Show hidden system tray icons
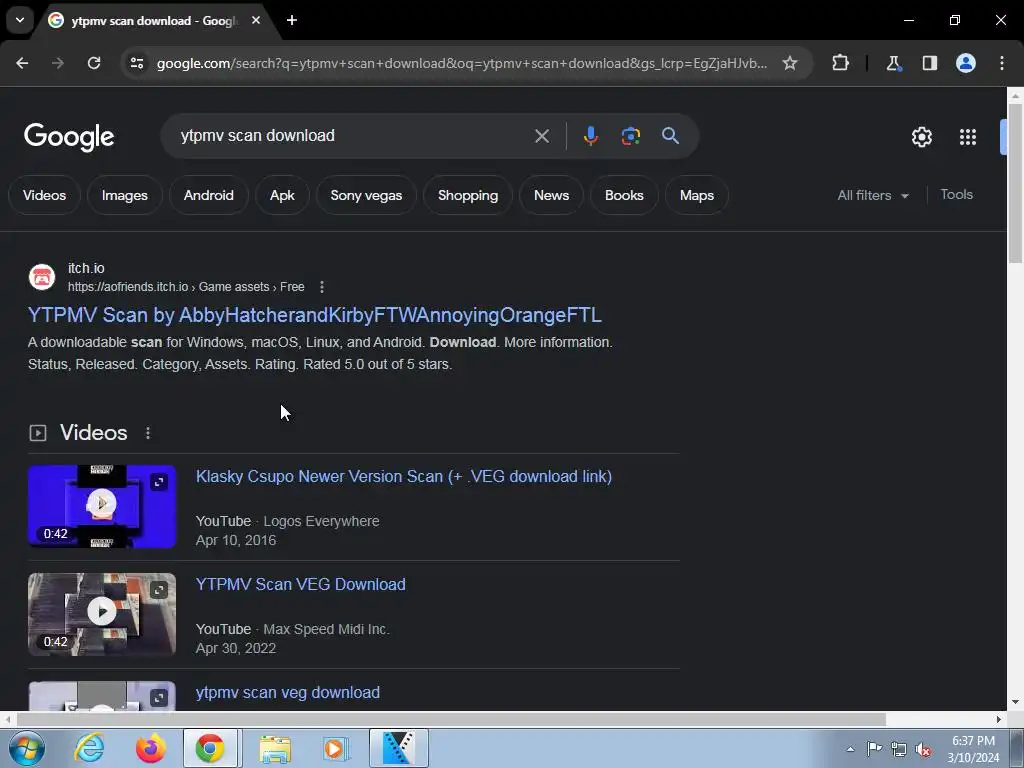The width and height of the screenshot is (1024, 768). click(x=850, y=749)
